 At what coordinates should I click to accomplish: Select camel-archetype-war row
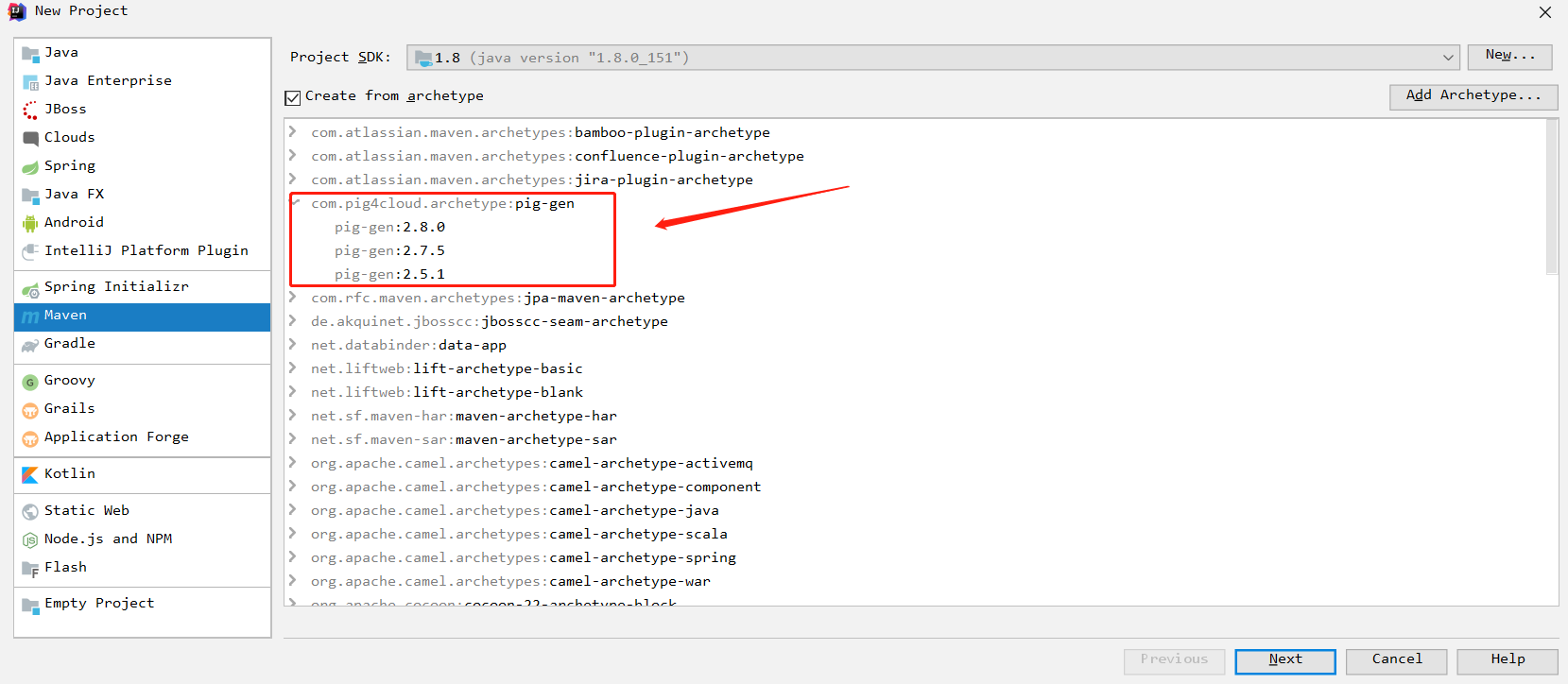[915, 581]
